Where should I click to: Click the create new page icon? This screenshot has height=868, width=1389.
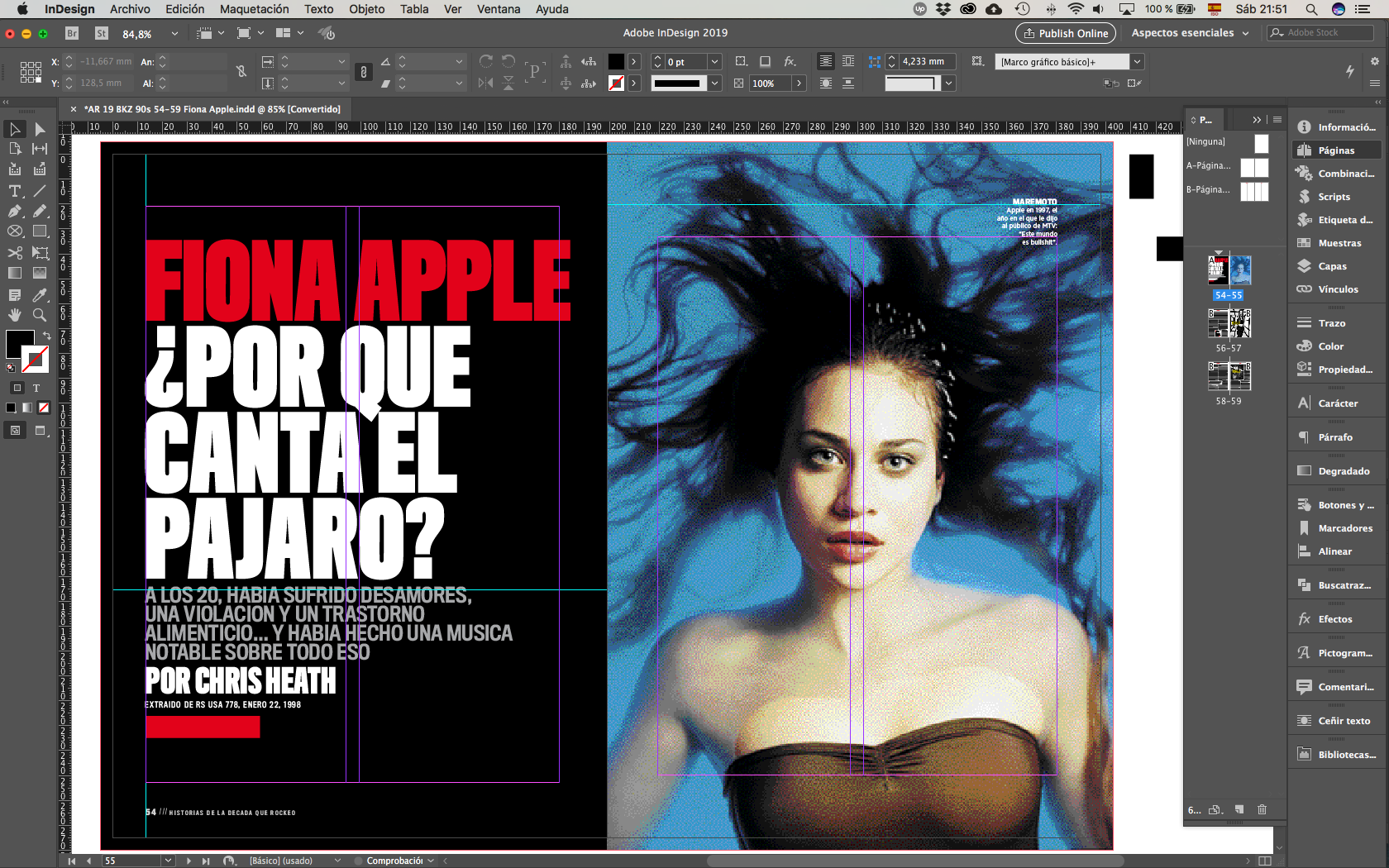click(1239, 809)
